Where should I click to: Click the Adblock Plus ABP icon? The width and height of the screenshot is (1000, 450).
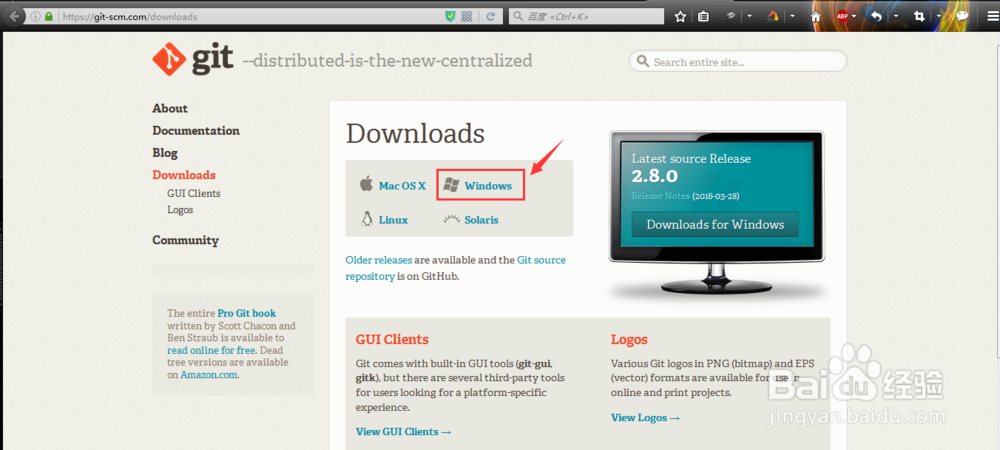point(842,17)
